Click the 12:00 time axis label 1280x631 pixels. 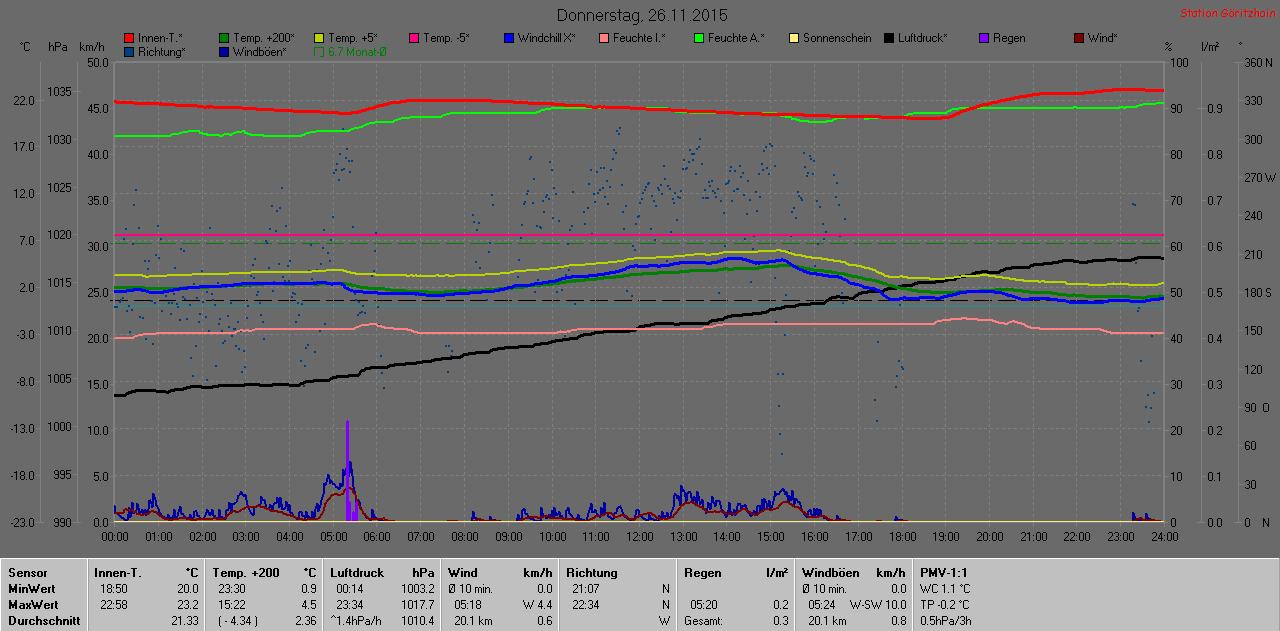tap(639, 537)
